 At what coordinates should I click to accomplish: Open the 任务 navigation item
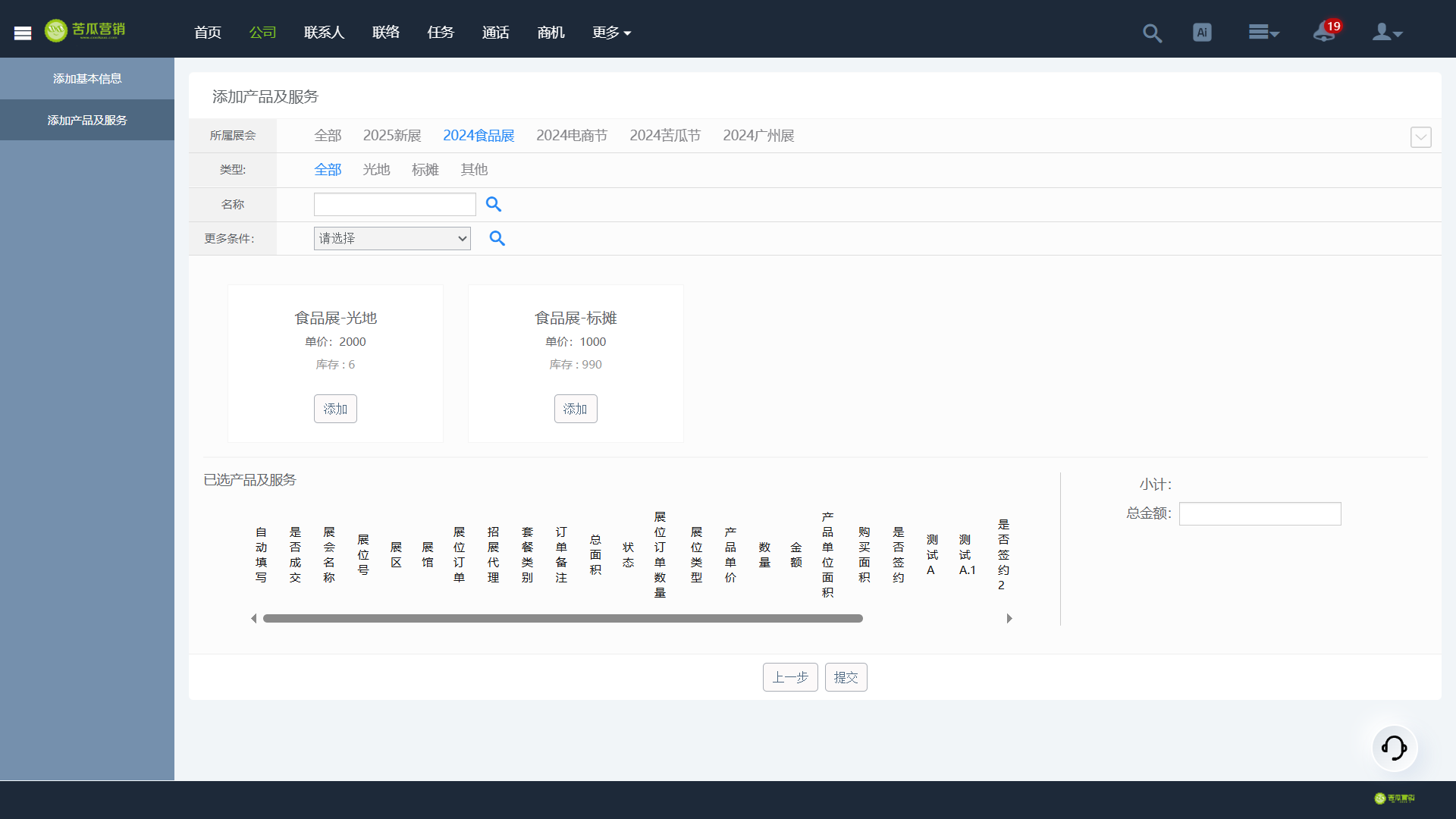440,33
